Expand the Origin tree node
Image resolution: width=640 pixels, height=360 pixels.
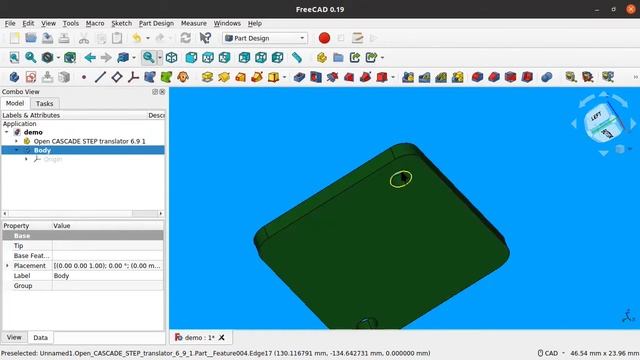click(x=27, y=159)
